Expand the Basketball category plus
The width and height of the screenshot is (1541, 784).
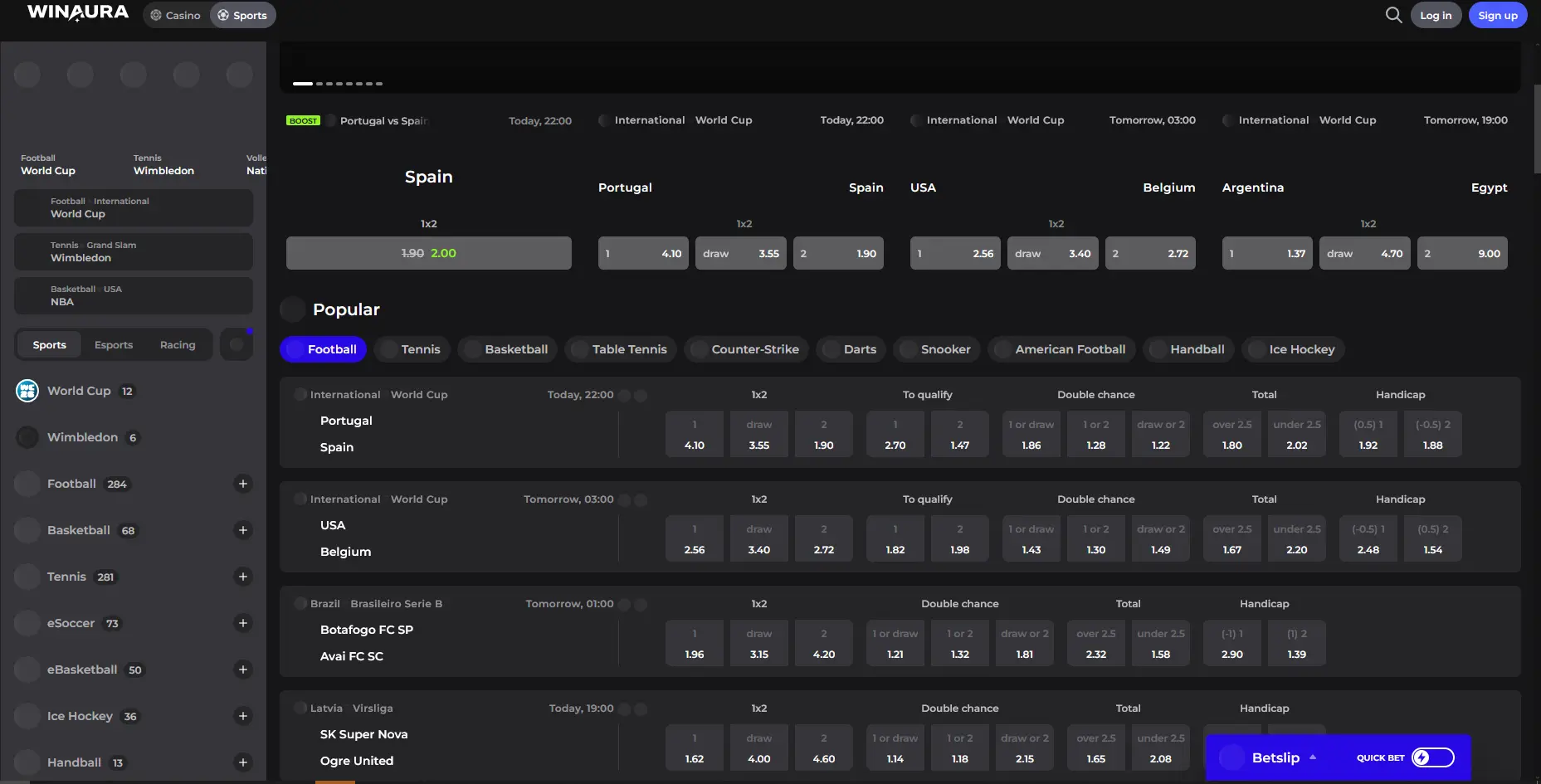click(x=243, y=530)
